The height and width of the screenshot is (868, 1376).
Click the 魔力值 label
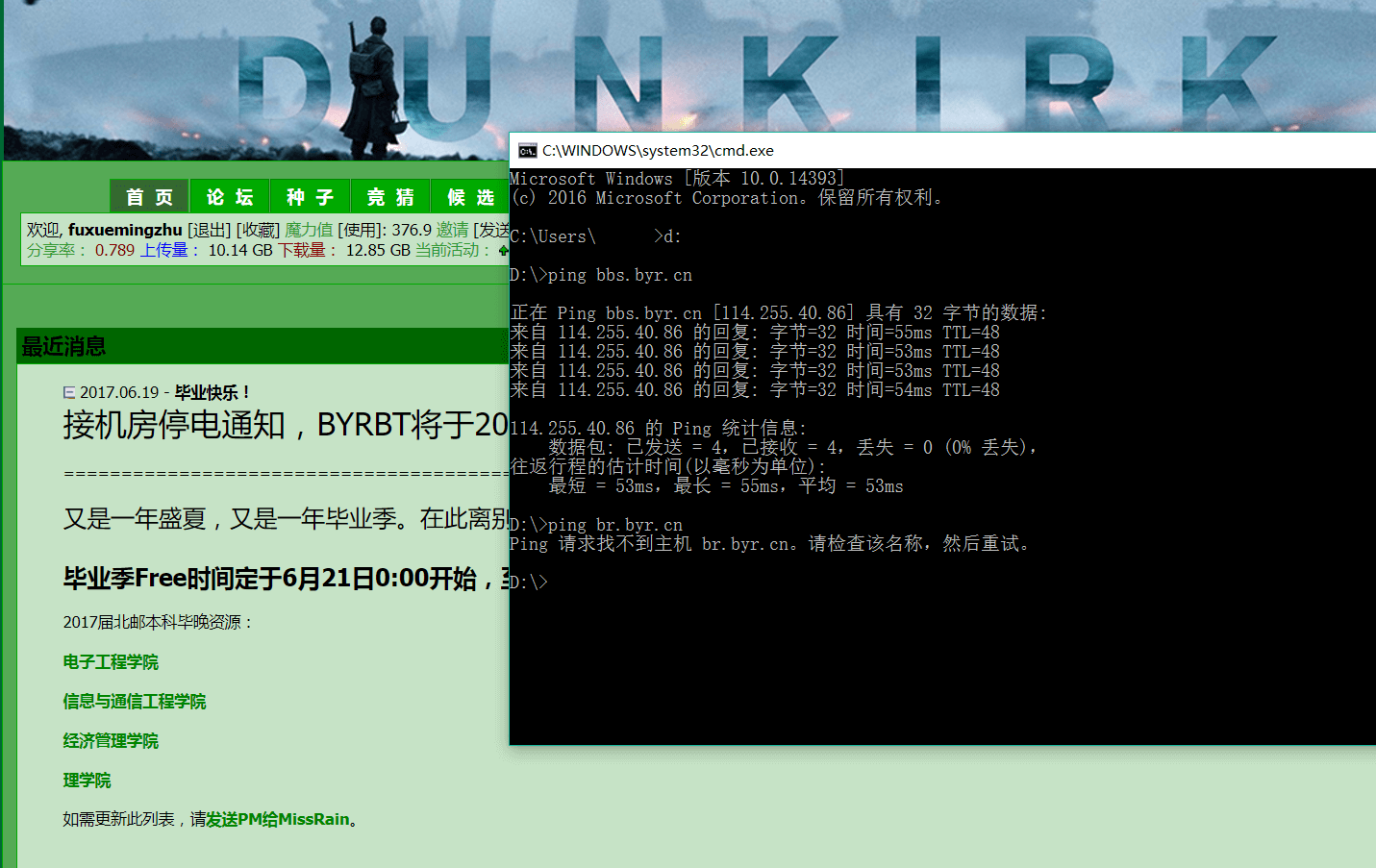(x=309, y=230)
